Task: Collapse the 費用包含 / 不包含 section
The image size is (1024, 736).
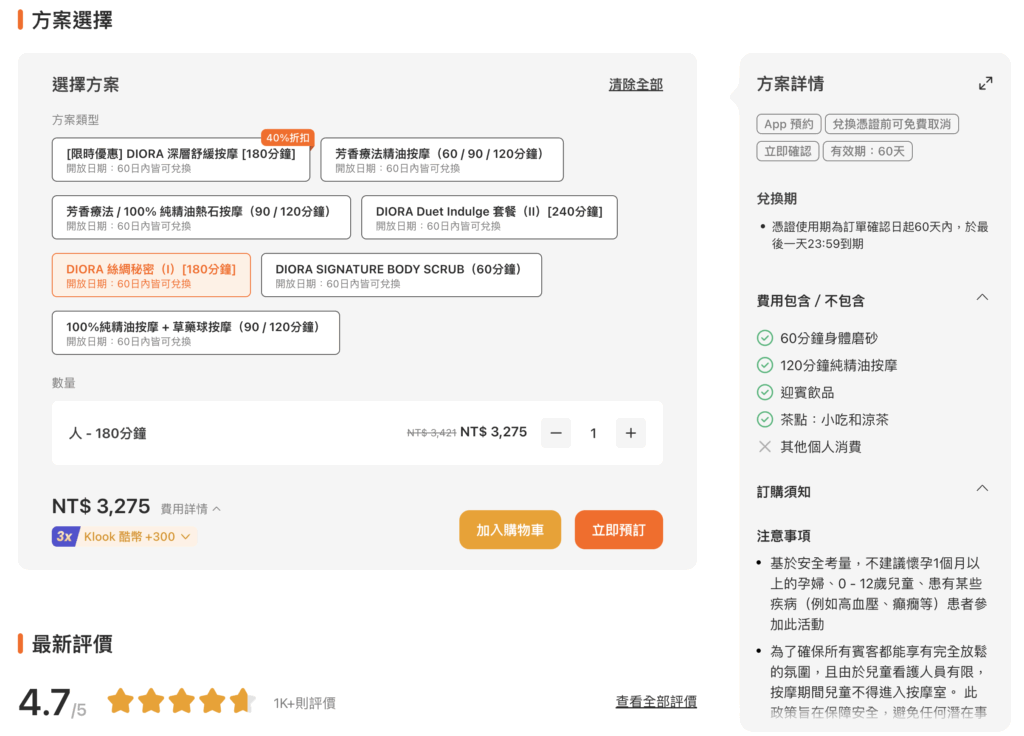Action: click(x=982, y=298)
